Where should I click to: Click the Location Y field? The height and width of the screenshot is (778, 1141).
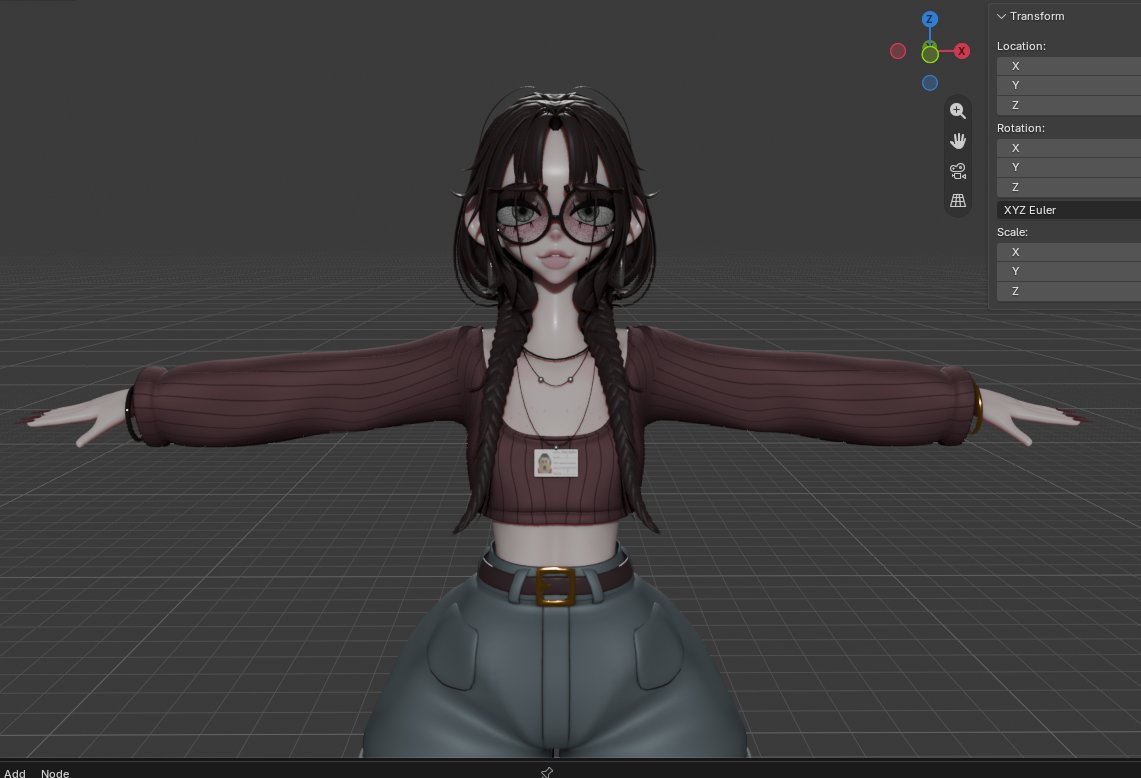[x=1068, y=85]
